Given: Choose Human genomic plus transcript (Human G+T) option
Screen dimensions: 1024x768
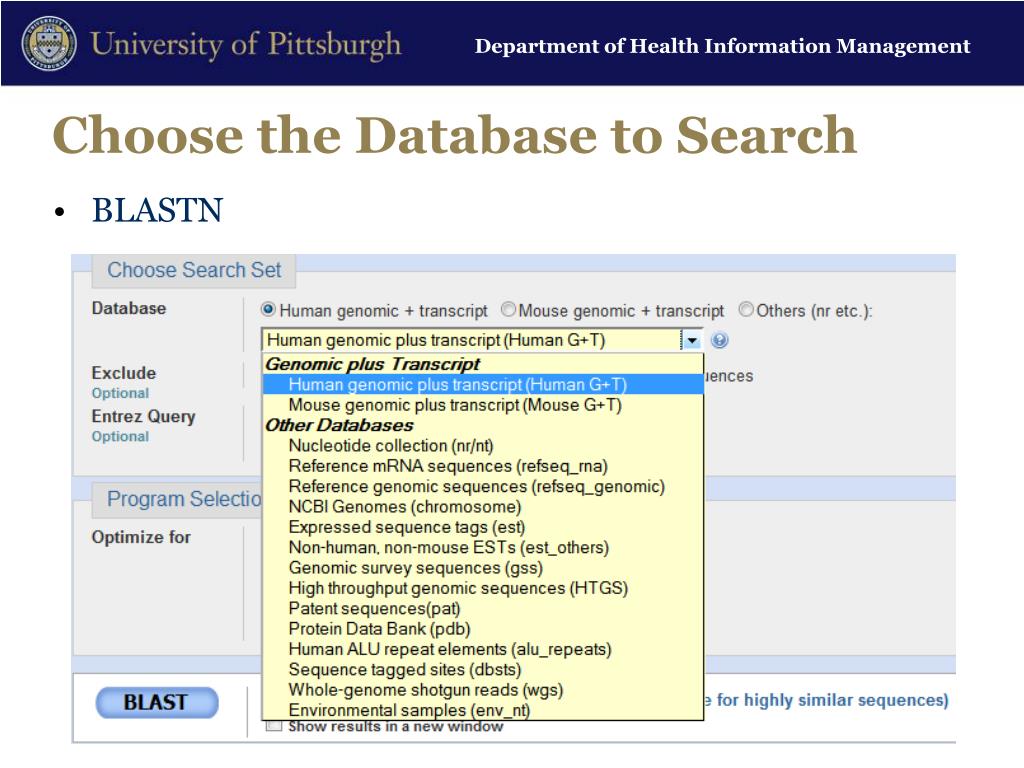Looking at the screenshot, I should 483,385.
